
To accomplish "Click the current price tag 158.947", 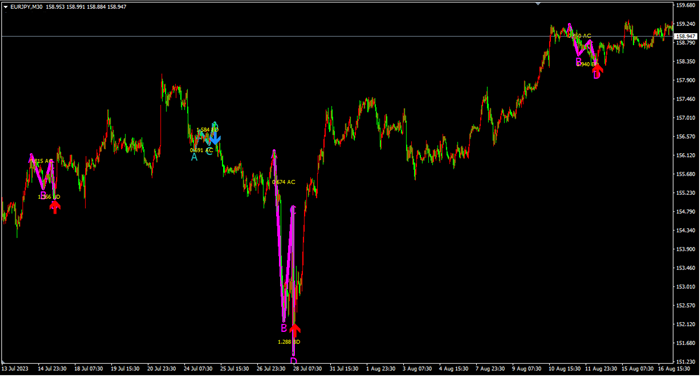I will 686,36.
